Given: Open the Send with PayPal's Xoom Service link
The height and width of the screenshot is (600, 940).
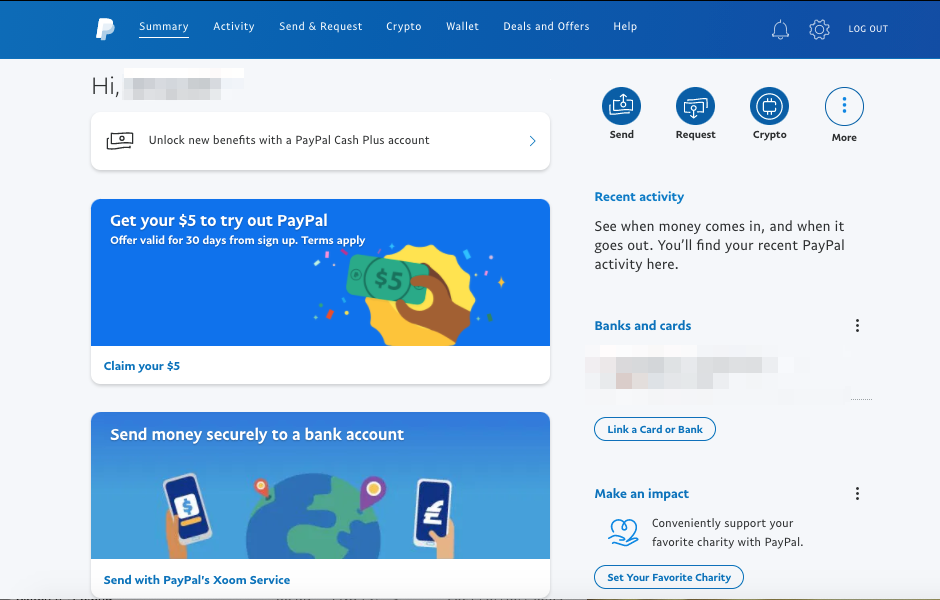Looking at the screenshot, I should (x=197, y=580).
